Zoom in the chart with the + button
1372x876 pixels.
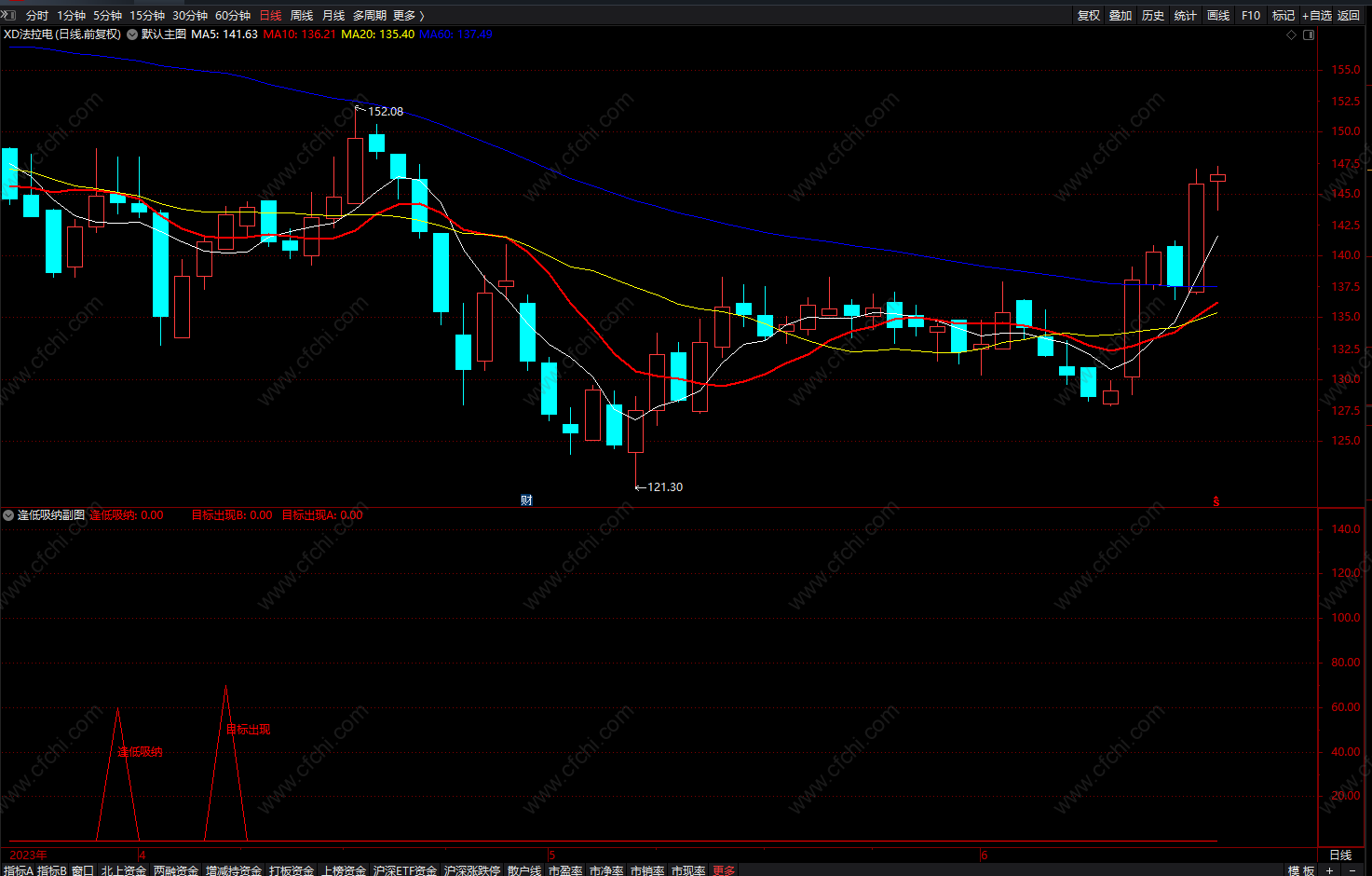click(1330, 870)
